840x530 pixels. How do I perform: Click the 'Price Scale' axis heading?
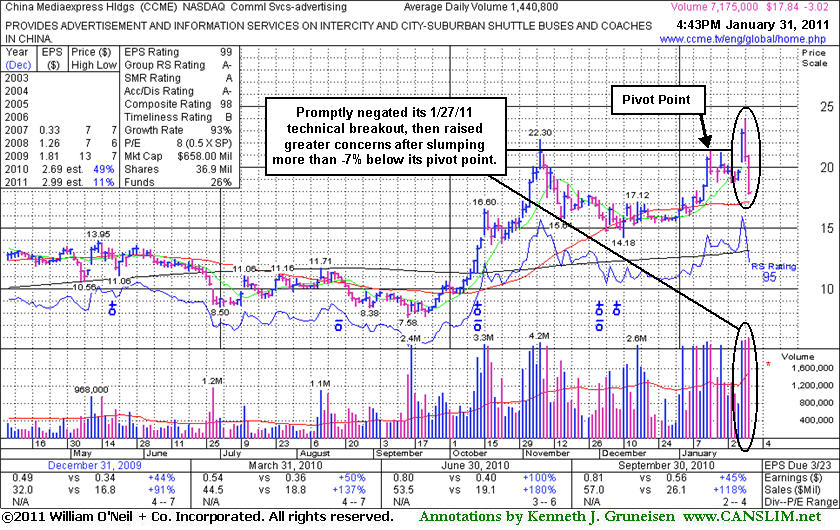(814, 58)
